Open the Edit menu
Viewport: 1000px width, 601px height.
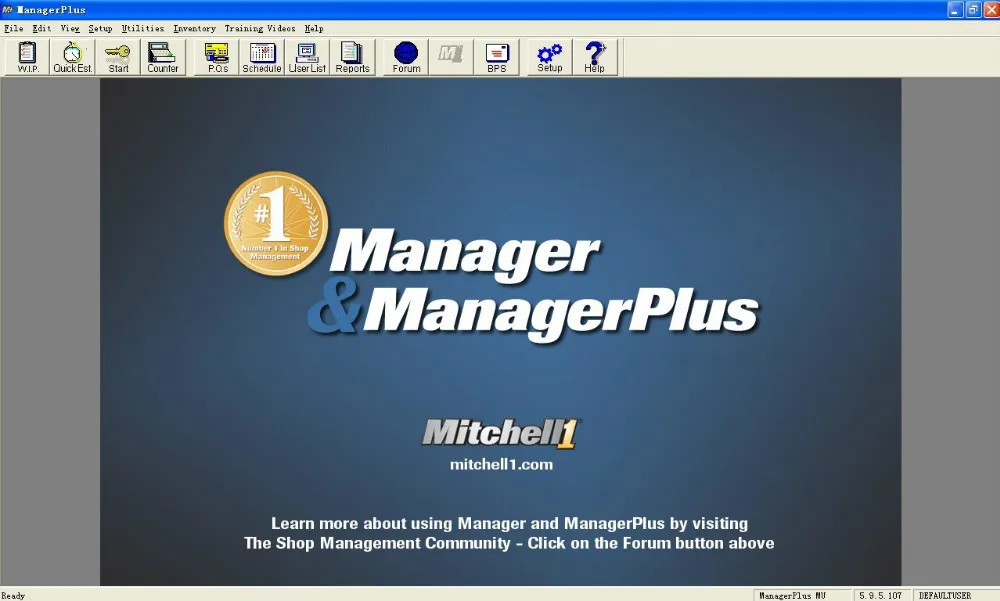click(x=41, y=29)
